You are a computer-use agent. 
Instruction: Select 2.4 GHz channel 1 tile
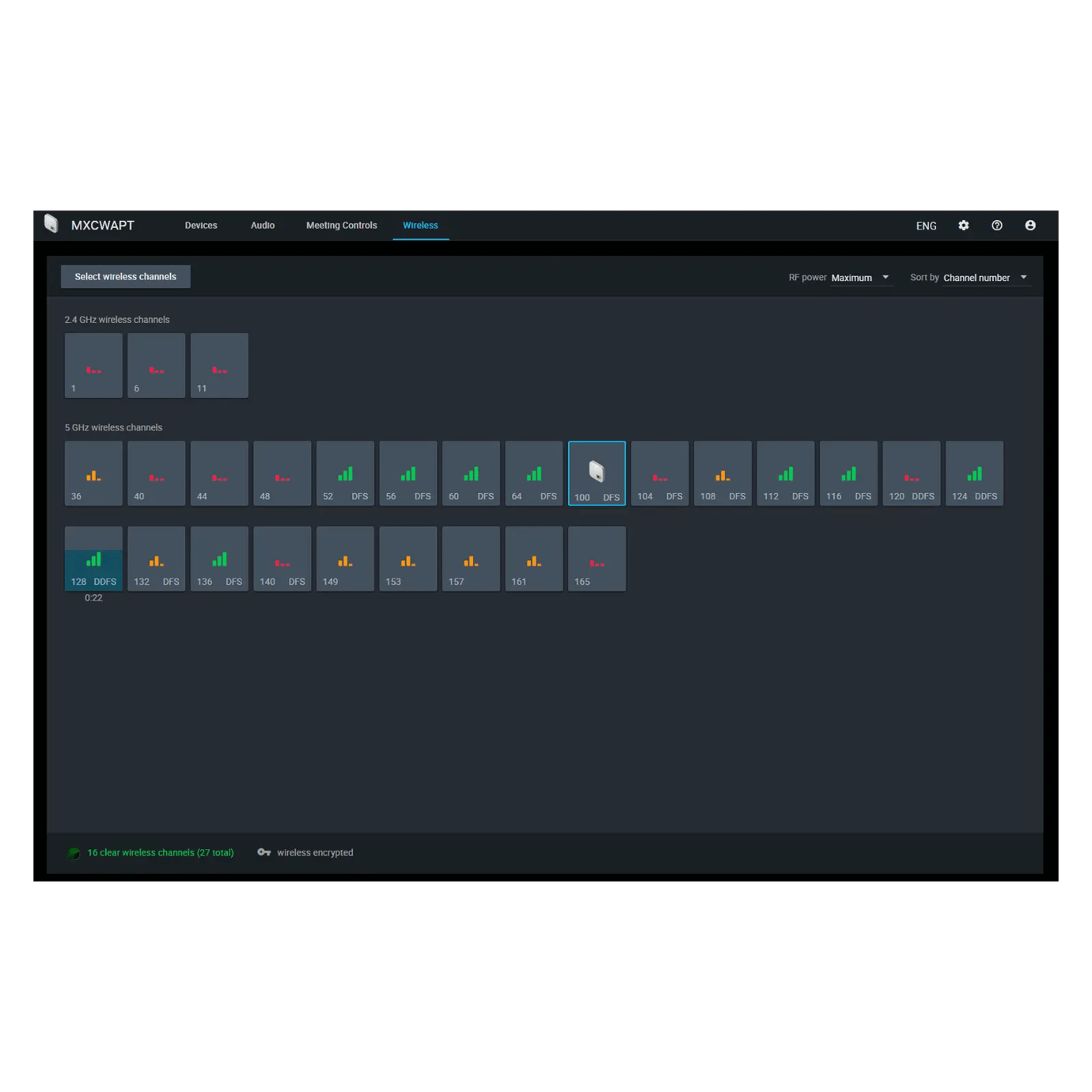pyautogui.click(x=93, y=366)
